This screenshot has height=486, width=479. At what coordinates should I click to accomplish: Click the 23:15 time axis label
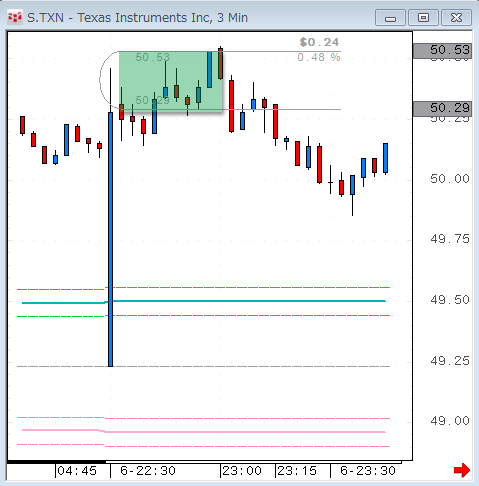[x=297, y=471]
